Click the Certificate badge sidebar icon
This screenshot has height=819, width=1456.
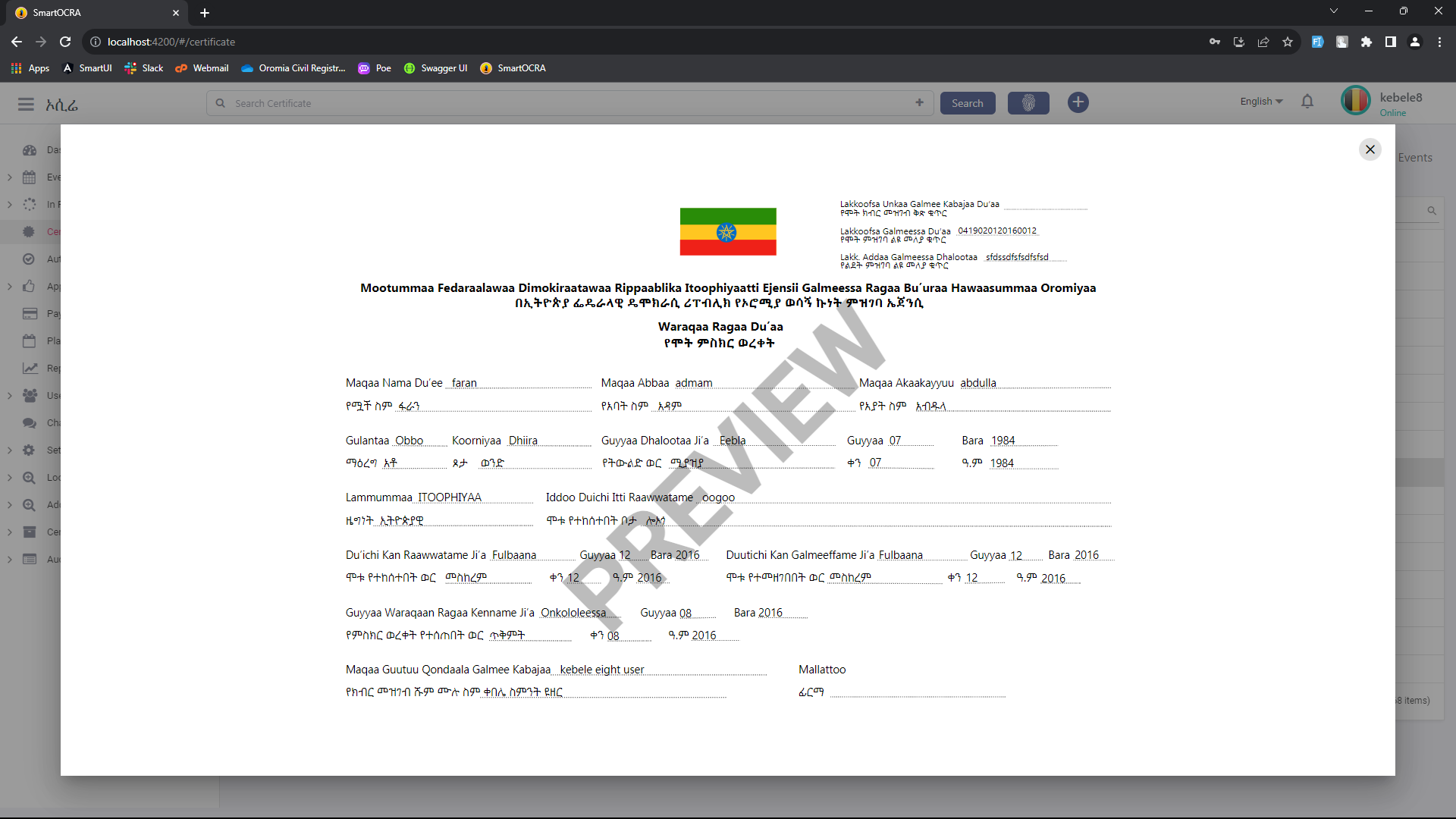(x=29, y=232)
